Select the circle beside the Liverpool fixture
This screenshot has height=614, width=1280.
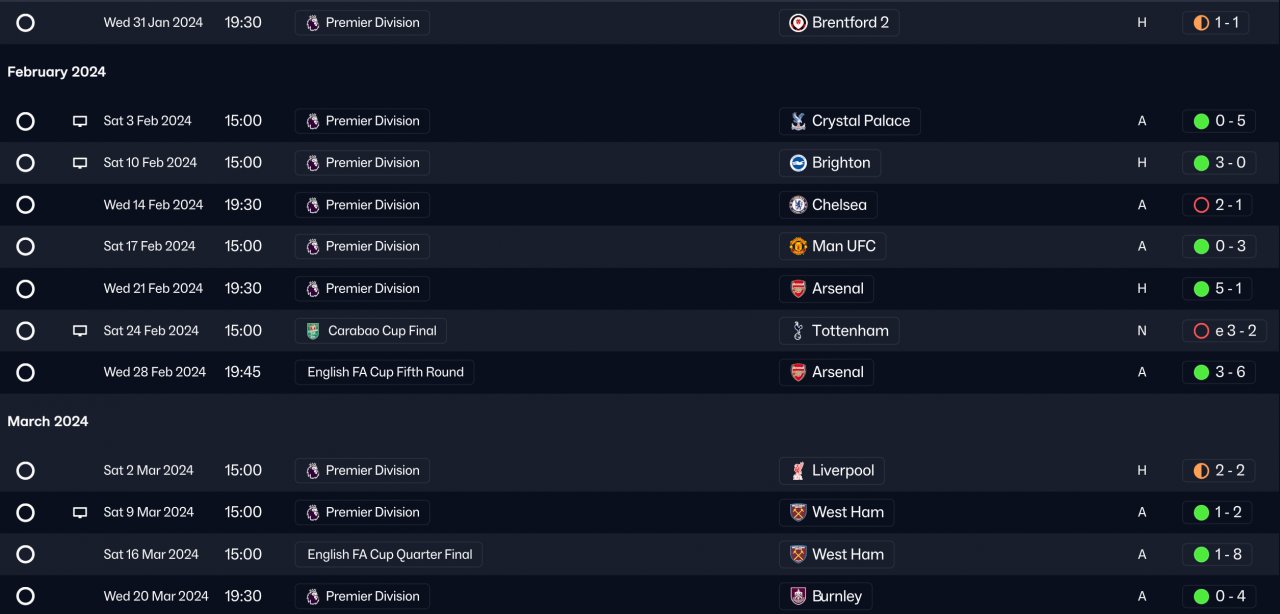(26, 471)
